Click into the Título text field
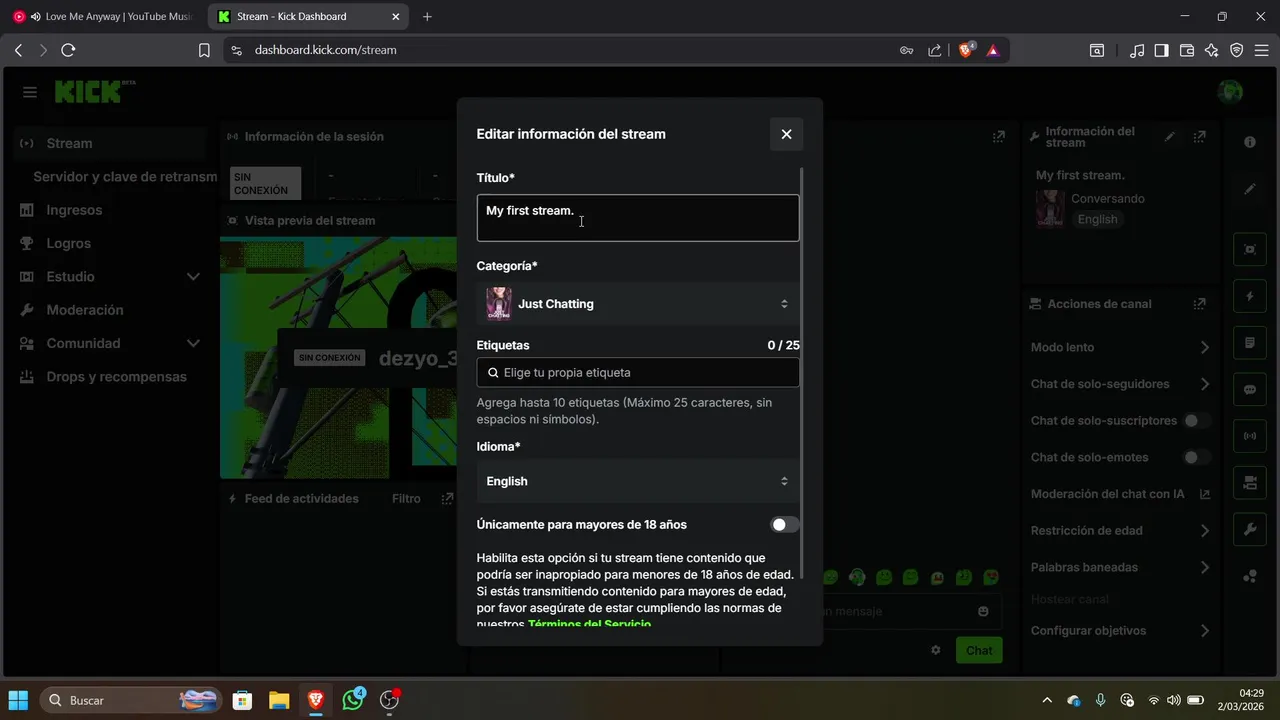Viewport: 1280px width, 720px height. click(x=638, y=218)
